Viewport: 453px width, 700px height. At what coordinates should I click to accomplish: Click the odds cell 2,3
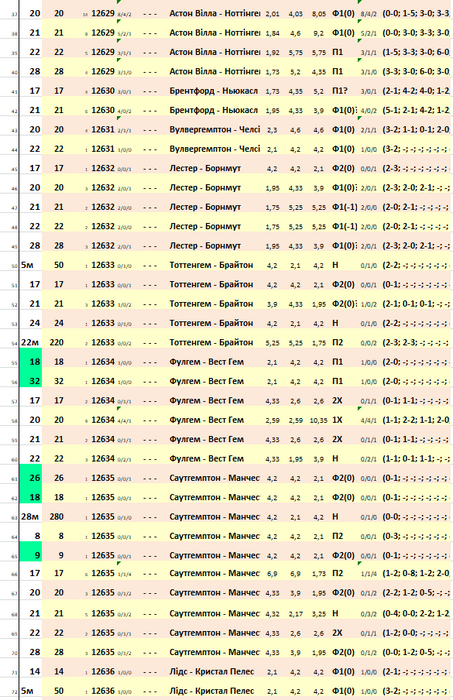tap(272, 130)
